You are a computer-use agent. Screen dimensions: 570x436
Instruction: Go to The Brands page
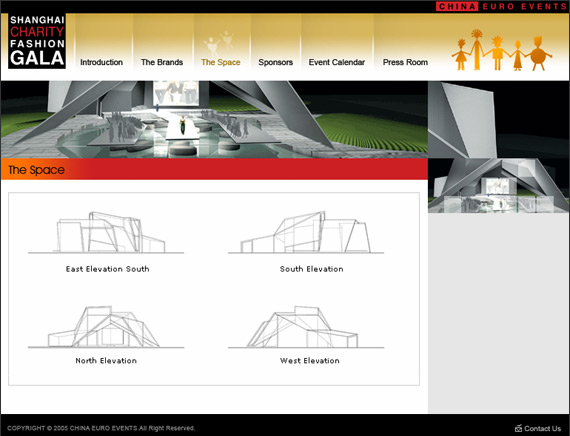click(x=162, y=62)
